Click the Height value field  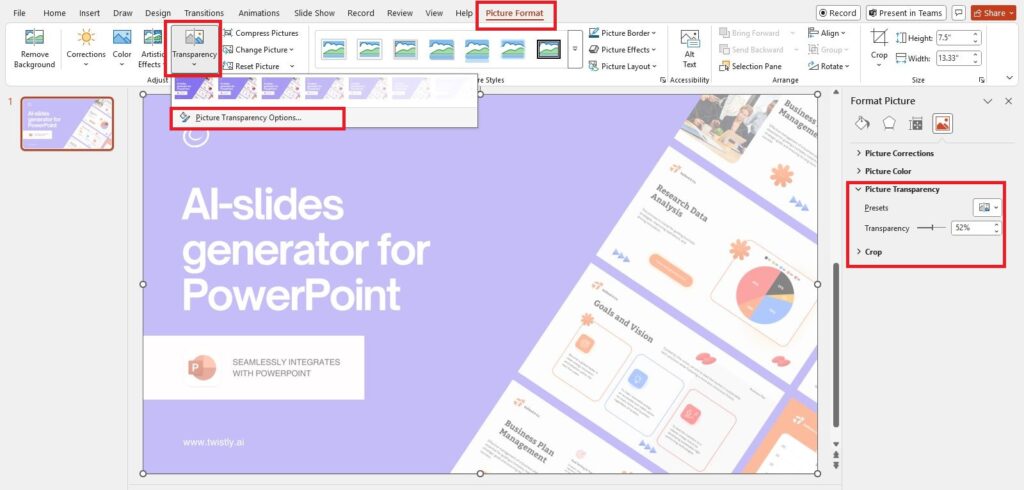pyautogui.click(x=953, y=38)
